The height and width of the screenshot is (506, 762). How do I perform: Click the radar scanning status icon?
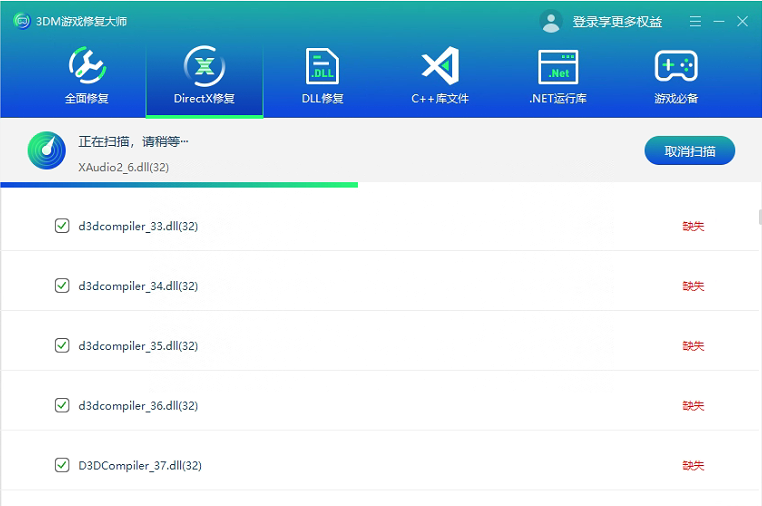tap(46, 151)
